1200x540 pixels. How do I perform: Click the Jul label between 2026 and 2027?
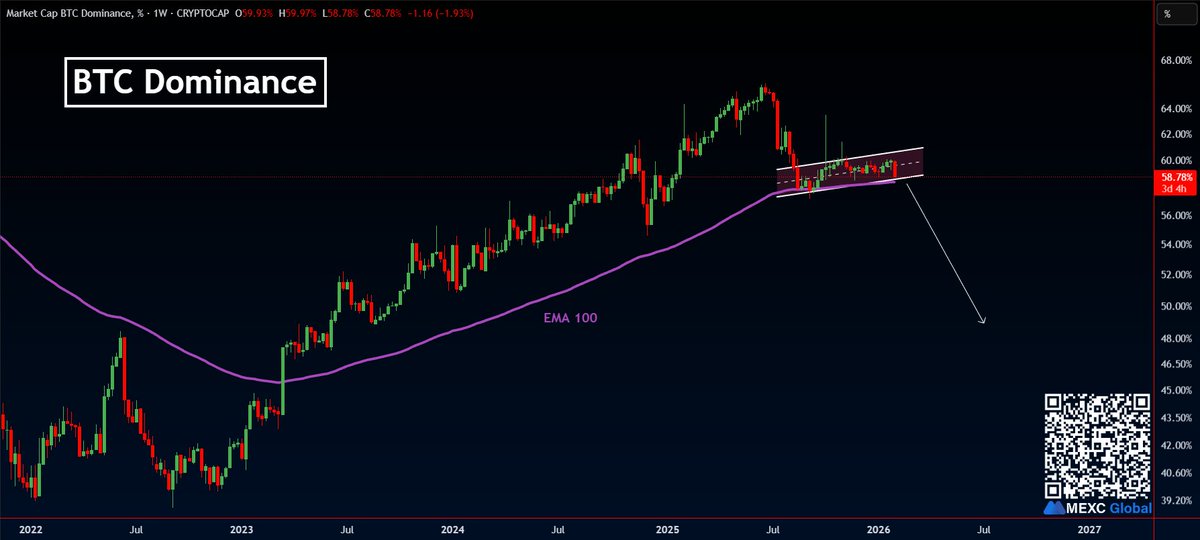[x=984, y=528]
